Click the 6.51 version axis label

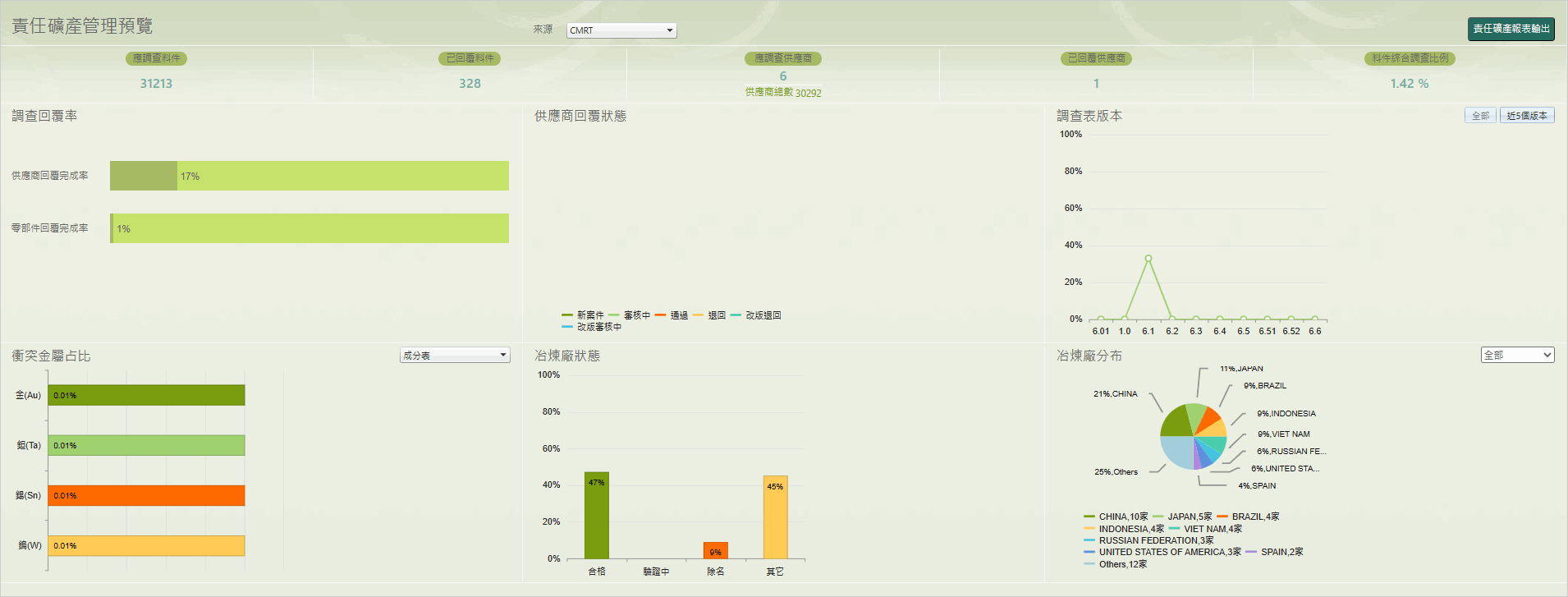coord(1268,332)
